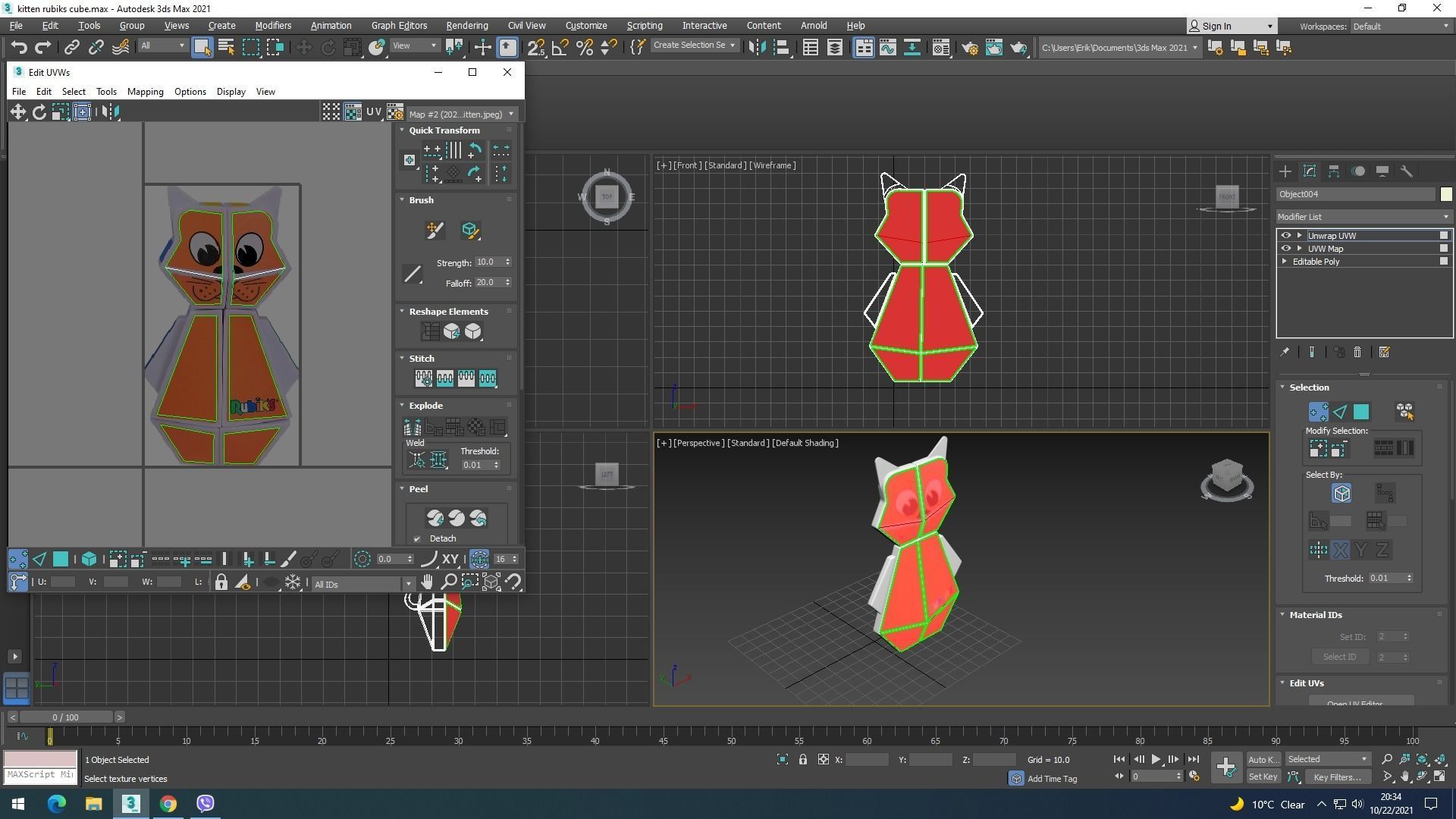Click the Quick Peel icon in Peel rollout
This screenshot has height=819, width=1456.
pyautogui.click(x=435, y=518)
